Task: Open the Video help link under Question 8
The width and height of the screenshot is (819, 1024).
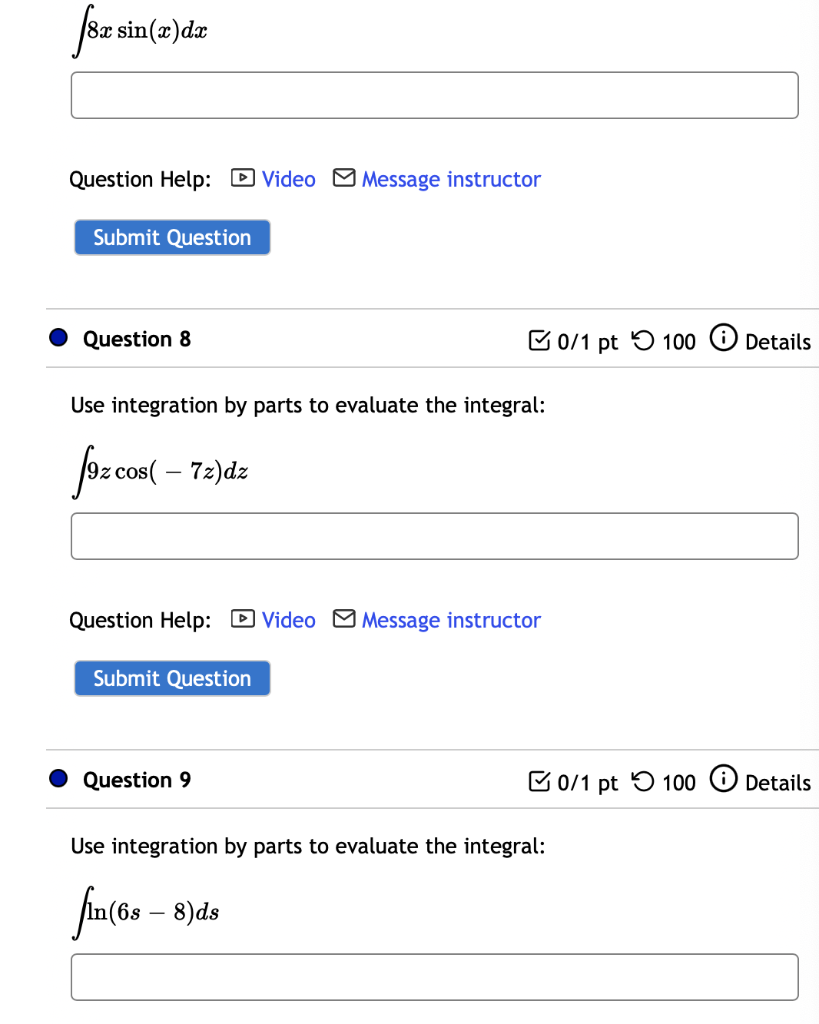Action: (x=288, y=620)
